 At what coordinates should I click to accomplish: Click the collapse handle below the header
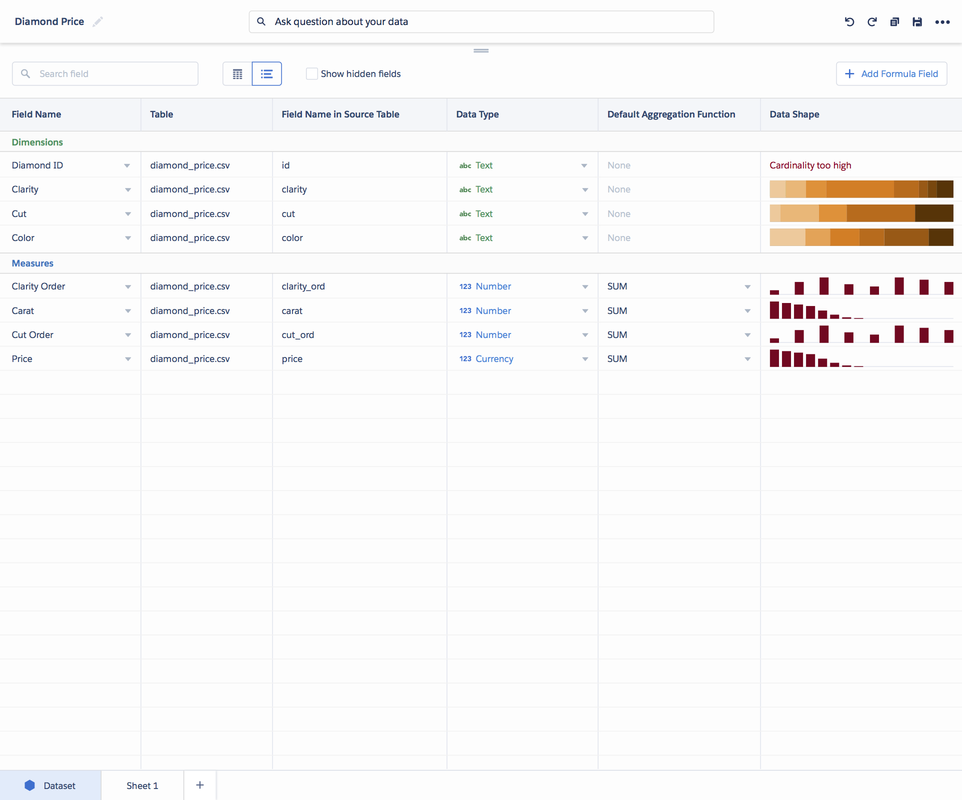pyautogui.click(x=481, y=50)
